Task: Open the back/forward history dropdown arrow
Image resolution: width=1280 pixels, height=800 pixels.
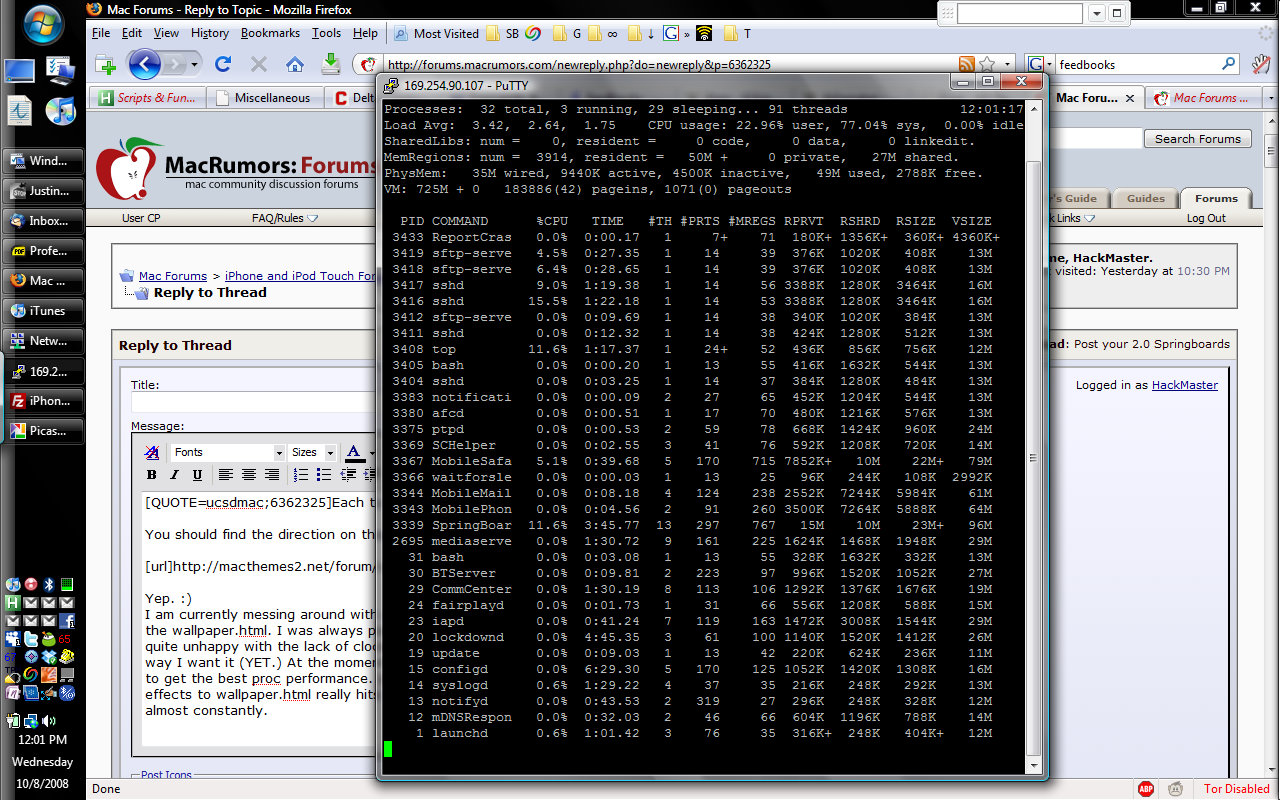Action: pos(194,64)
